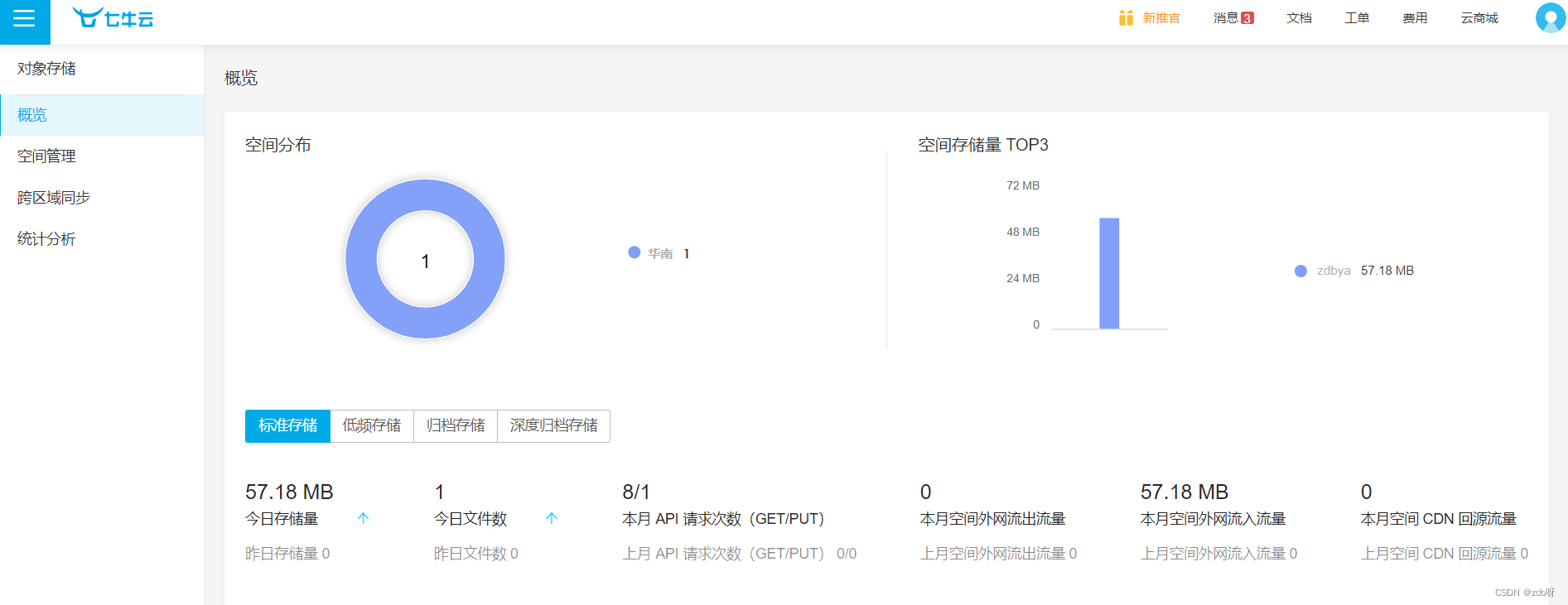Click 昨日存储量 0 text
This screenshot has width=1568, height=605.
point(287,554)
